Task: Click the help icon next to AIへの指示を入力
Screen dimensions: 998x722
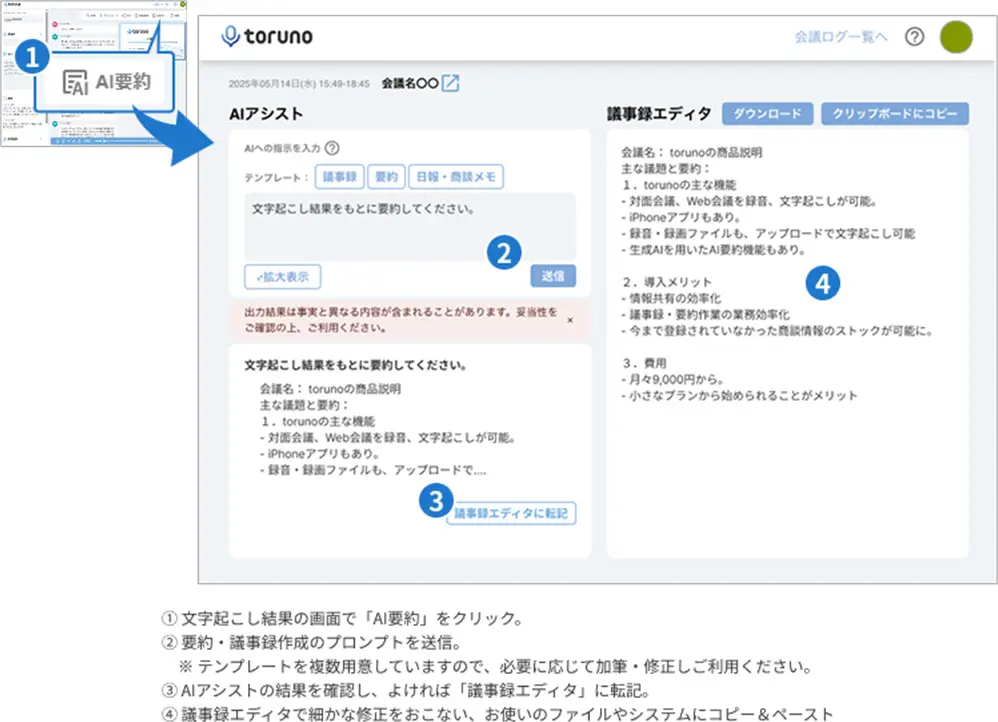Action: [332, 148]
